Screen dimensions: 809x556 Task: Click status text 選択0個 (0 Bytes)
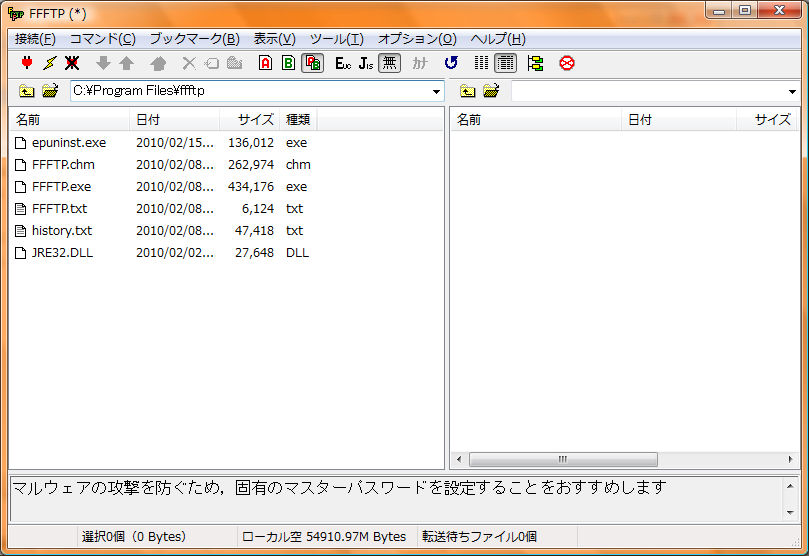click(x=134, y=537)
